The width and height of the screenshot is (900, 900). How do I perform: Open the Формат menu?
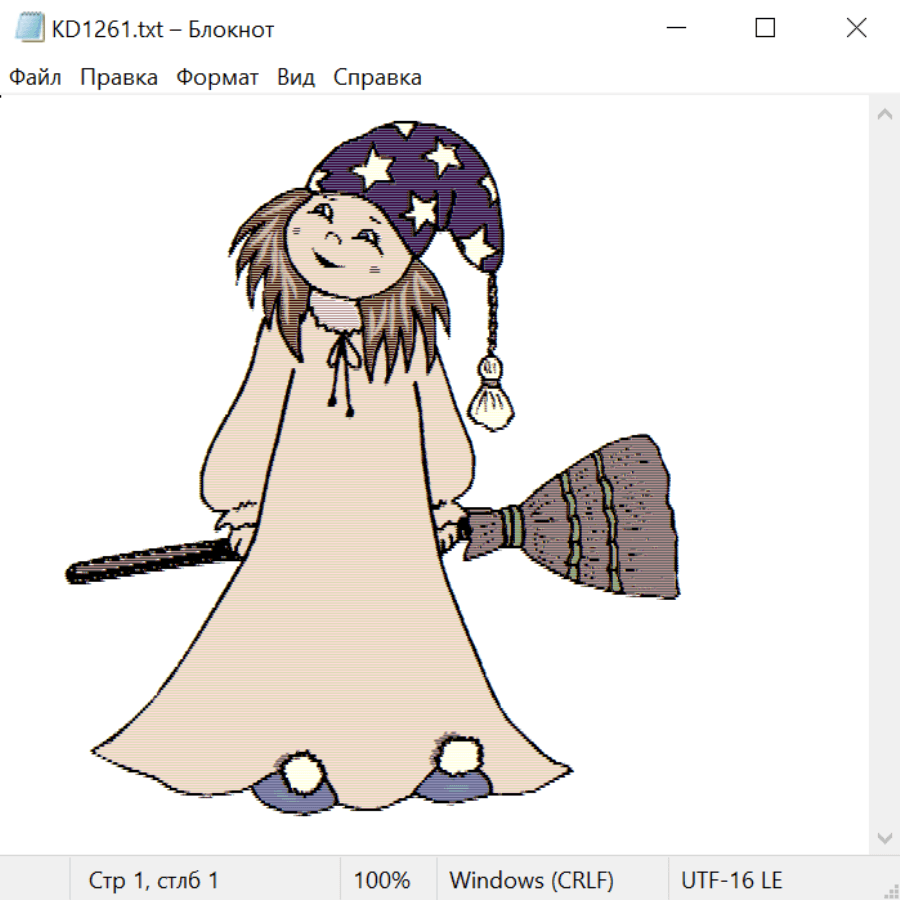click(217, 78)
